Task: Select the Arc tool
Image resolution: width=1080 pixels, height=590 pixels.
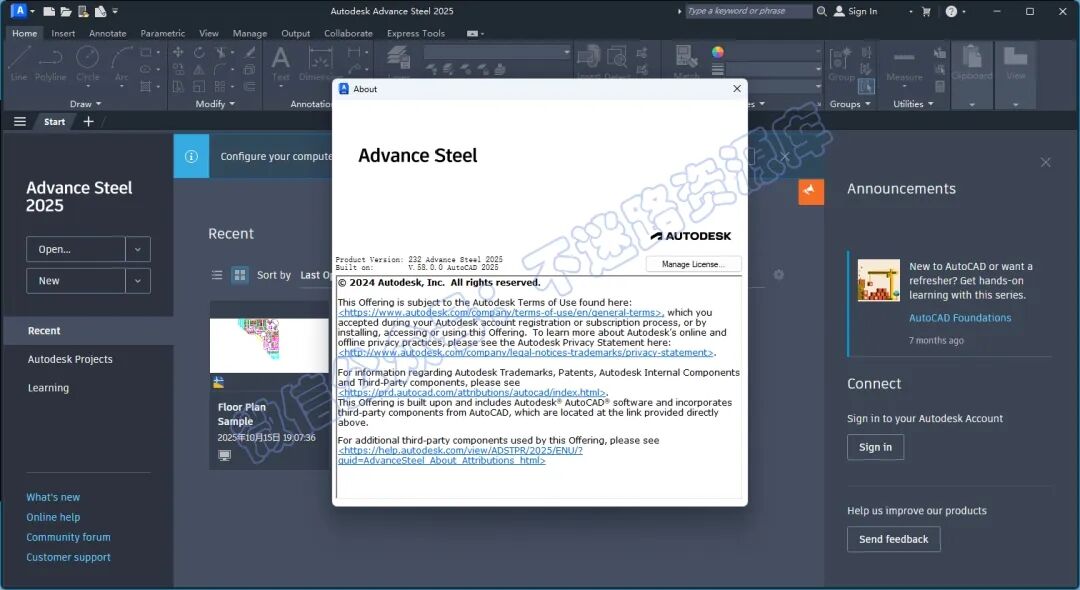Action: point(122,63)
